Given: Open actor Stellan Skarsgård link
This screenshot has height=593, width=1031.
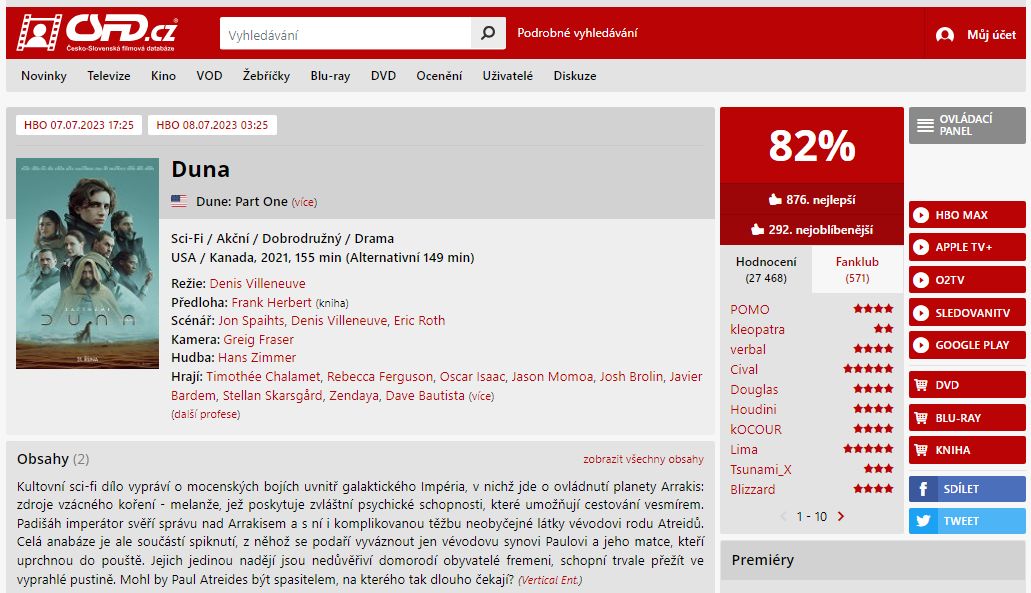Looking at the screenshot, I should coord(272,396).
